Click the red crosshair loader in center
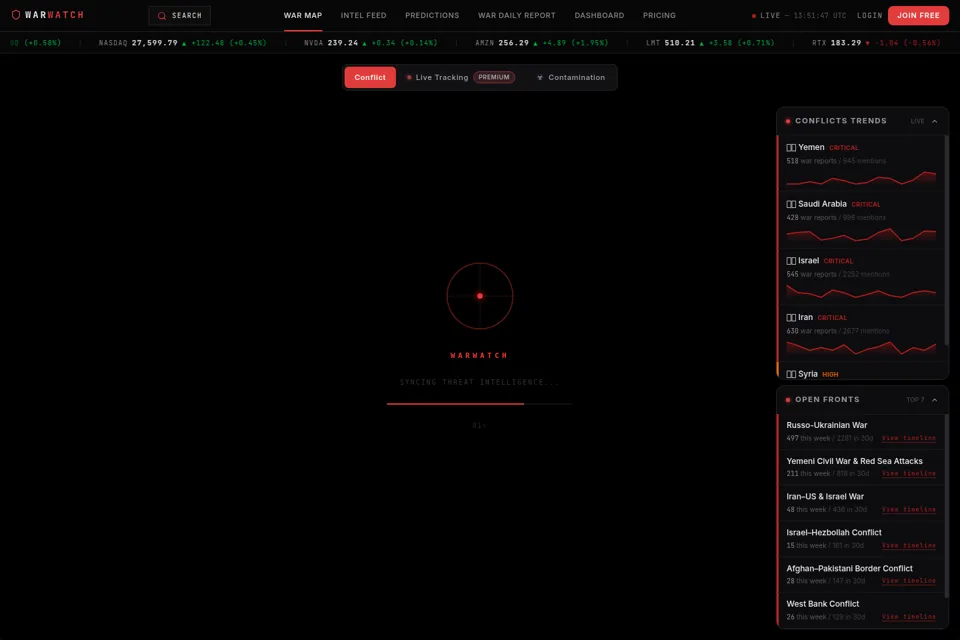This screenshot has height=640, width=960. 479,296
